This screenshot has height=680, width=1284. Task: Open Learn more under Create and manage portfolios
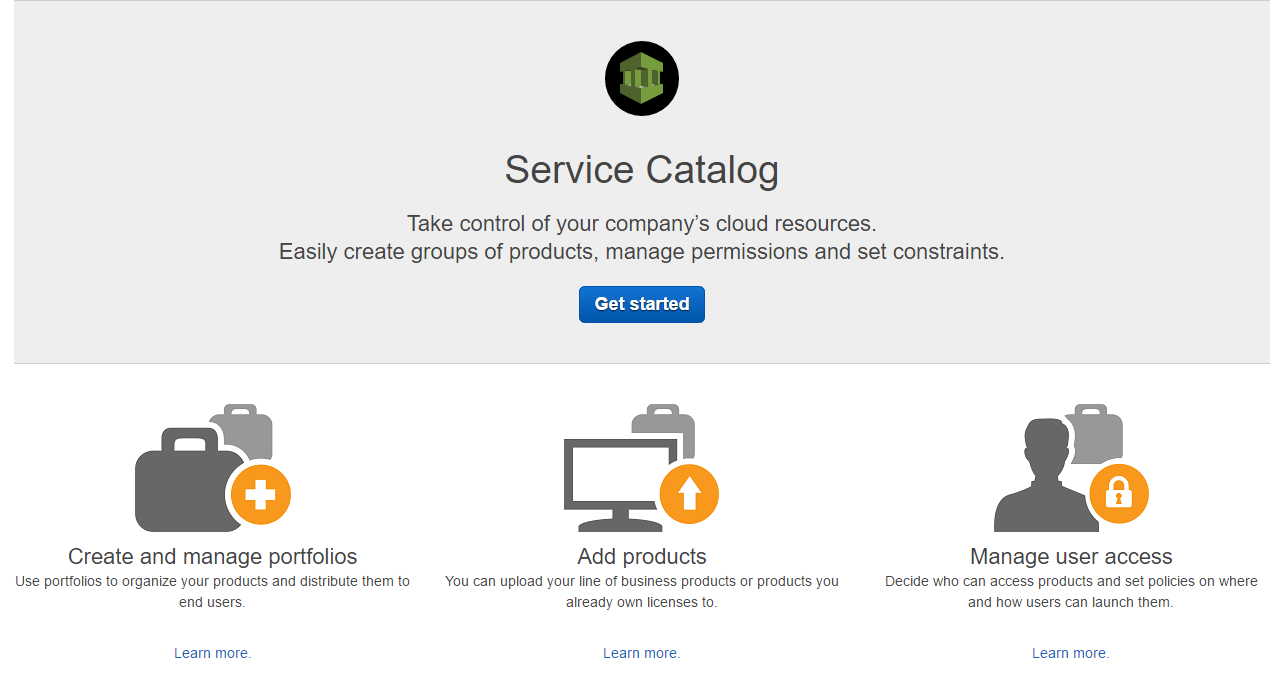212,653
